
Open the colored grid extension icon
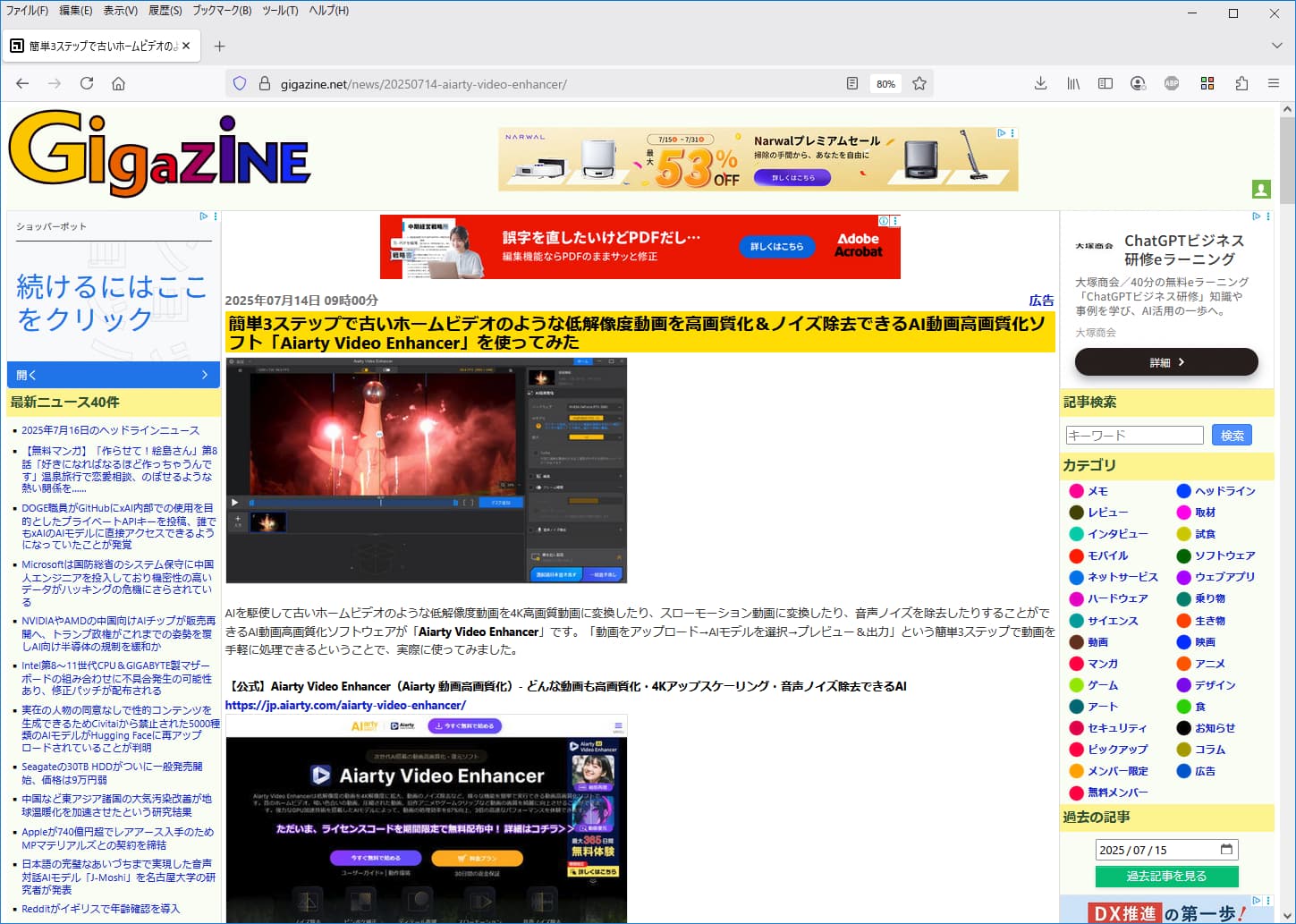pos(1207,83)
